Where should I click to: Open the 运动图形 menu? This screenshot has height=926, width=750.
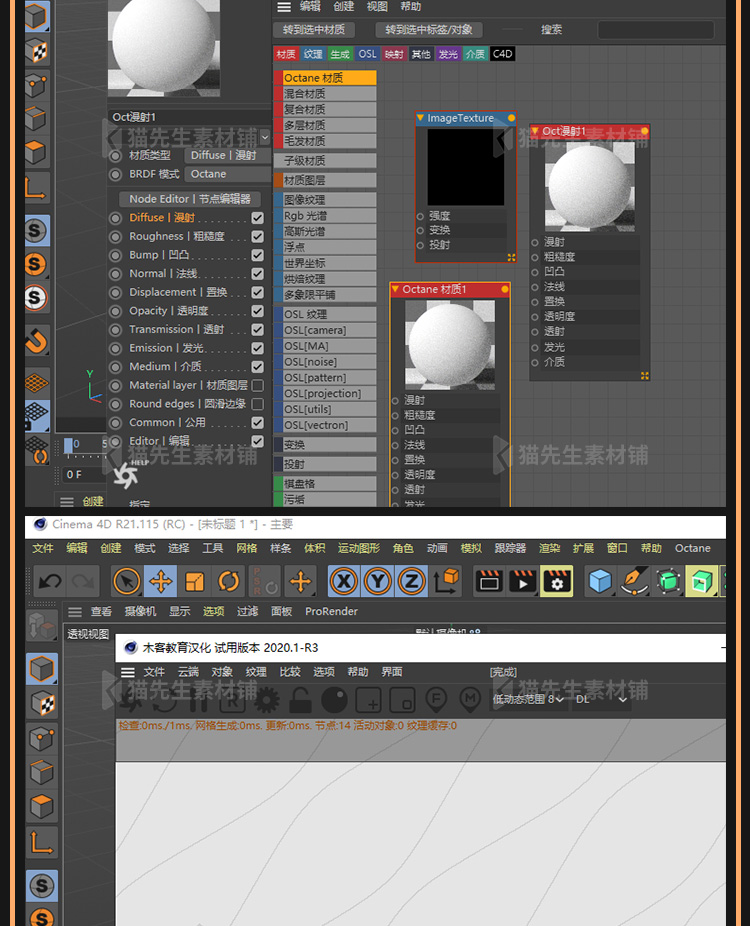tap(358, 548)
